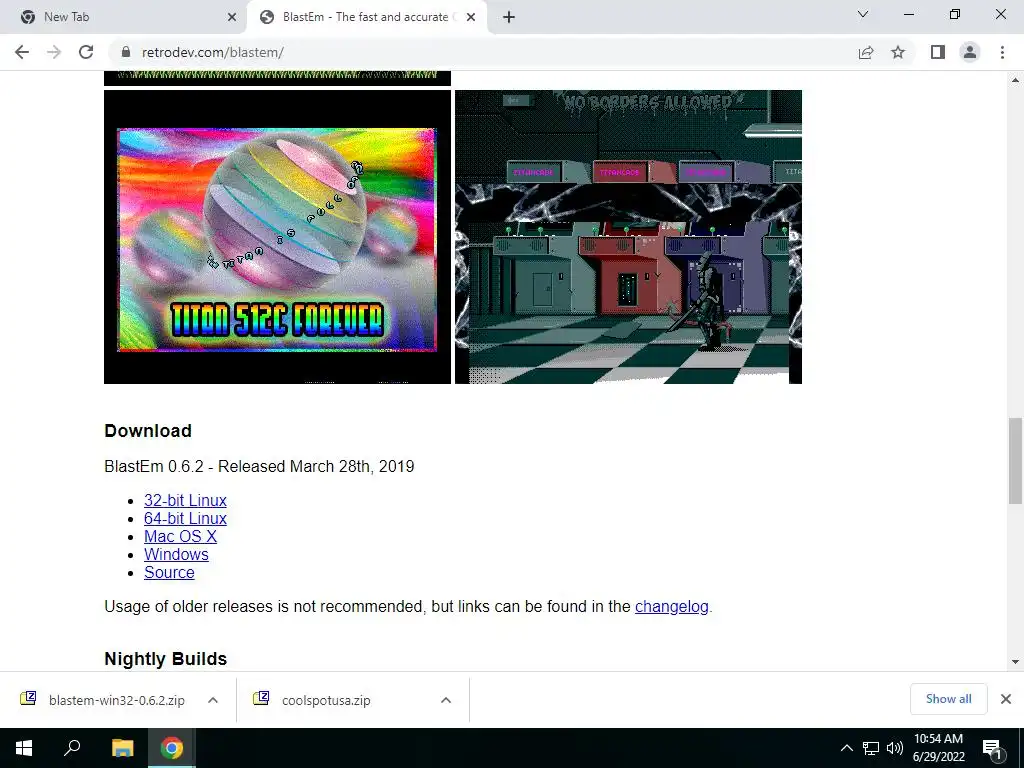Image resolution: width=1024 pixels, height=768 pixels.
Task: Close the downloads bar
Action: (x=1006, y=699)
